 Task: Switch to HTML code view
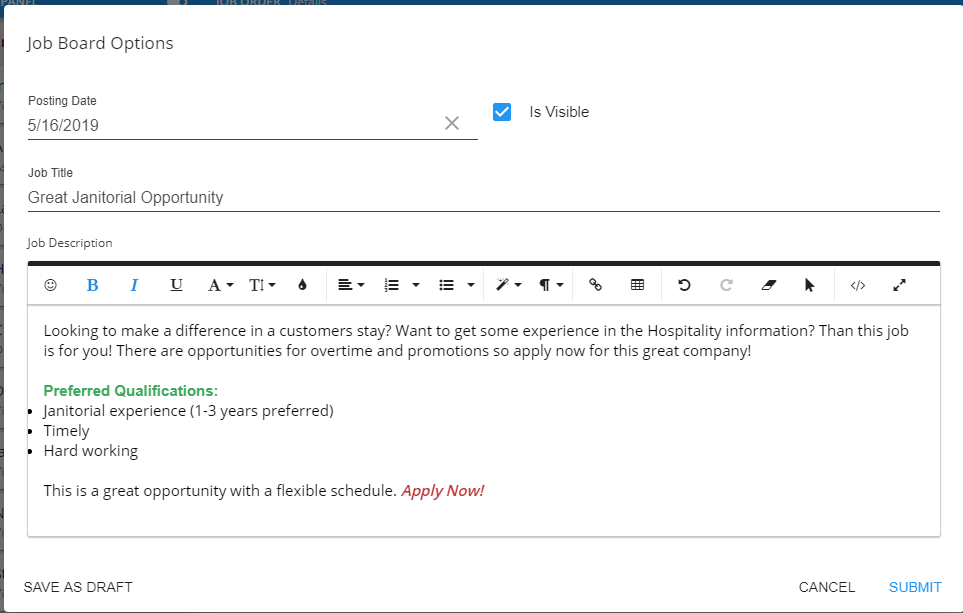[x=858, y=285]
